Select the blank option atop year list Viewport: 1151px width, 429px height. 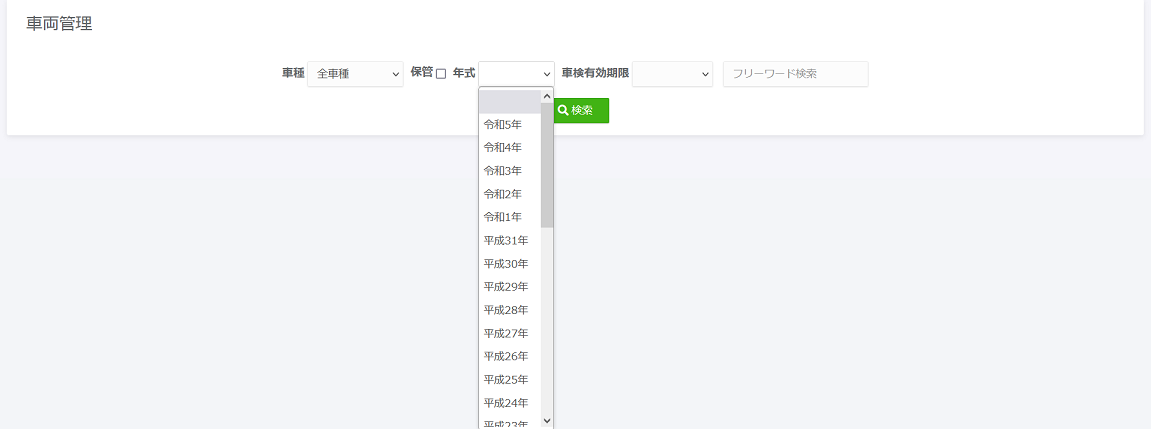[509, 102]
